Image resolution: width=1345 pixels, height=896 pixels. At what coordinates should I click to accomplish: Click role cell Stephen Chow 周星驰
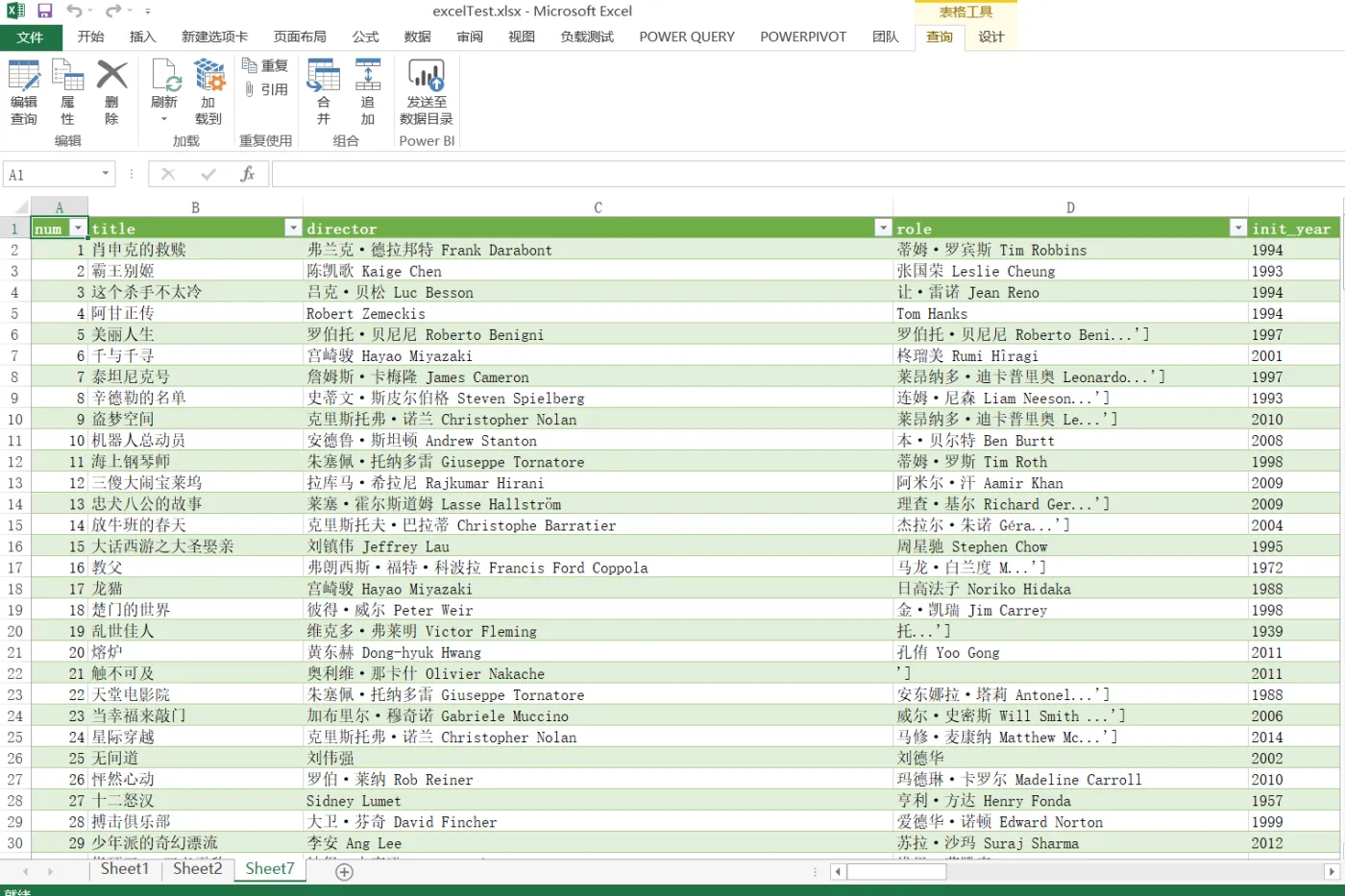pos(1071,546)
